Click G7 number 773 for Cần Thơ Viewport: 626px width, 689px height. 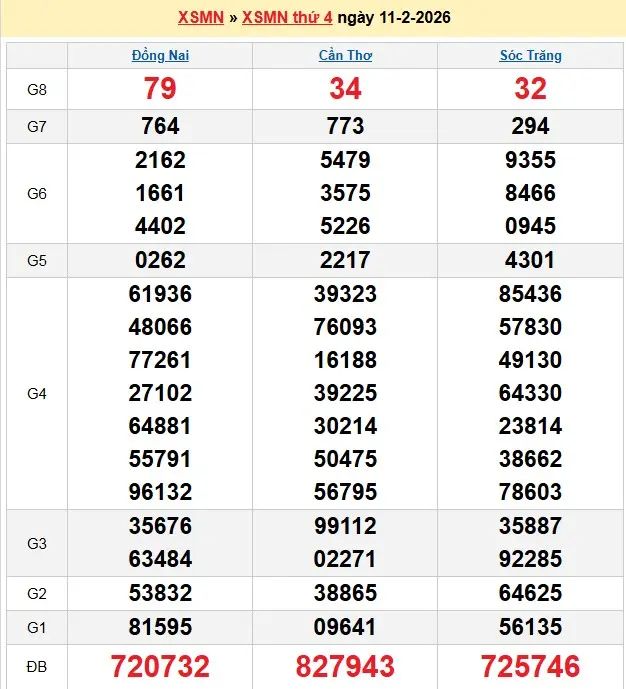click(345, 126)
